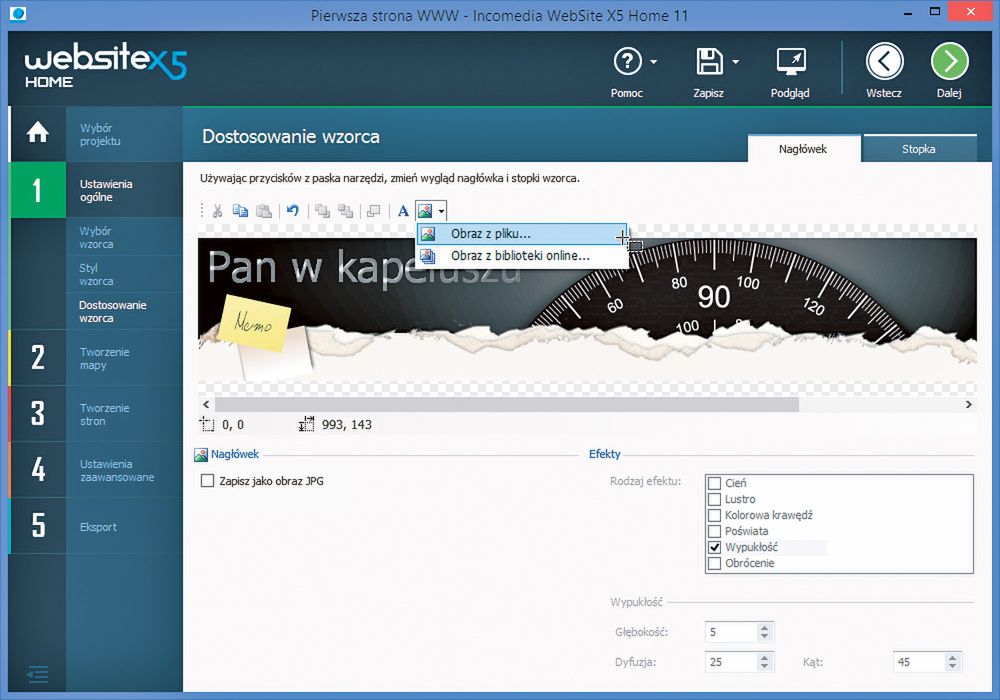The image size is (1000, 700).
Task: Choose 'Obraz z biblioteki online...' menu entry
Action: 522,256
